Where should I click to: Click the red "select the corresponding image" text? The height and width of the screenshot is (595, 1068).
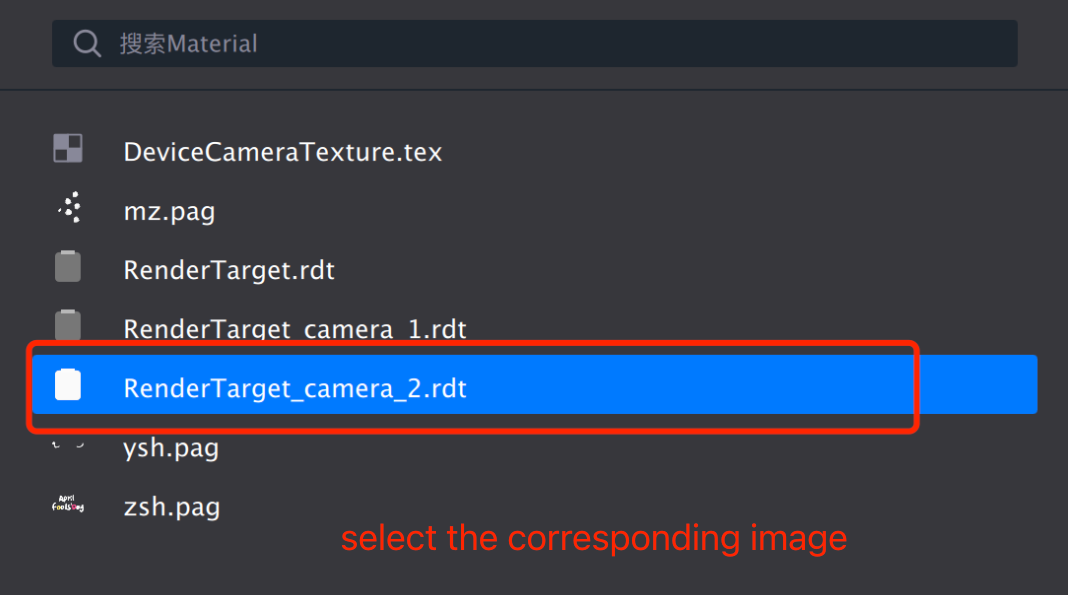pyautogui.click(x=594, y=538)
